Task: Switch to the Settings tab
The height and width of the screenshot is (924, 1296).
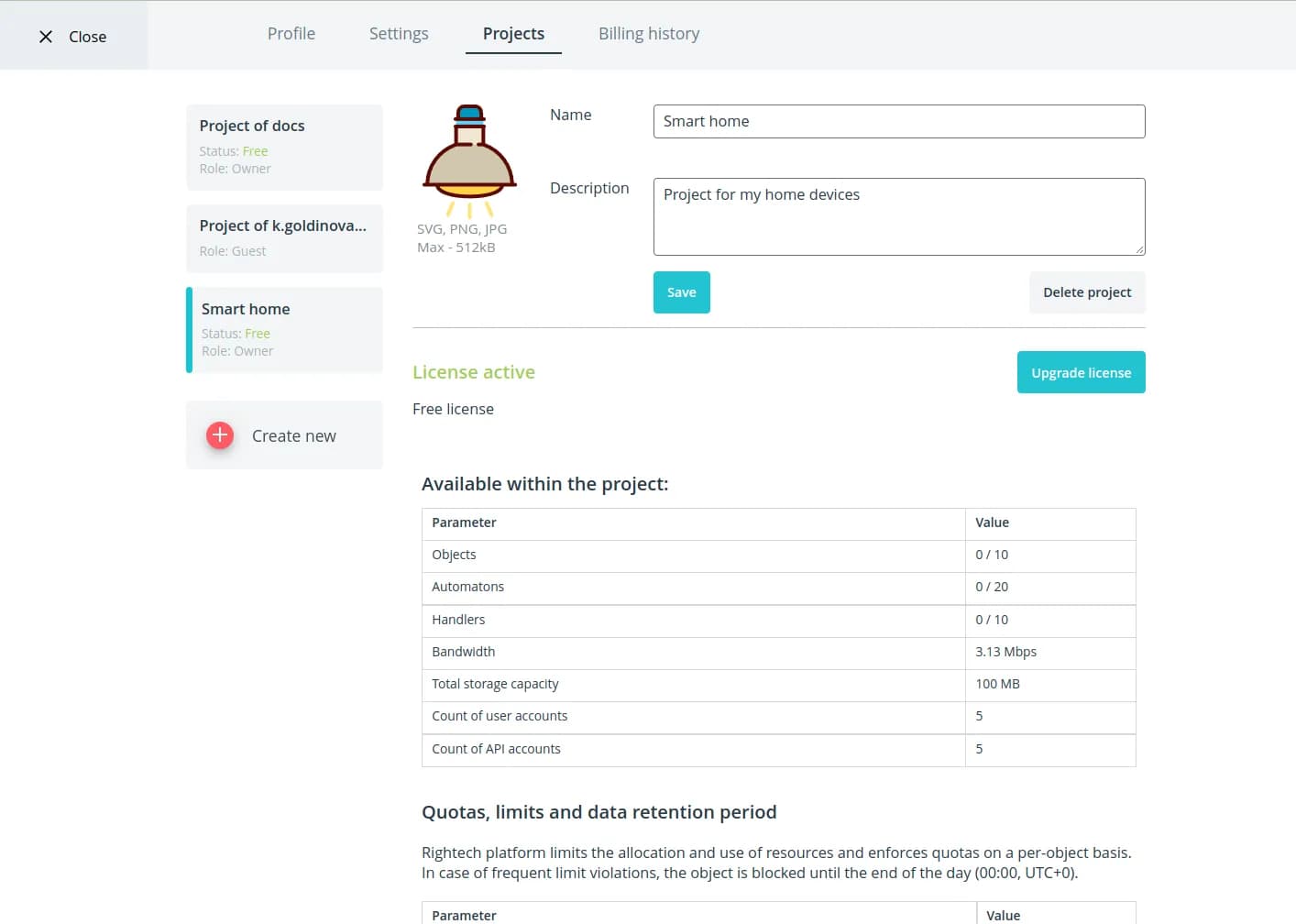Action: [399, 34]
